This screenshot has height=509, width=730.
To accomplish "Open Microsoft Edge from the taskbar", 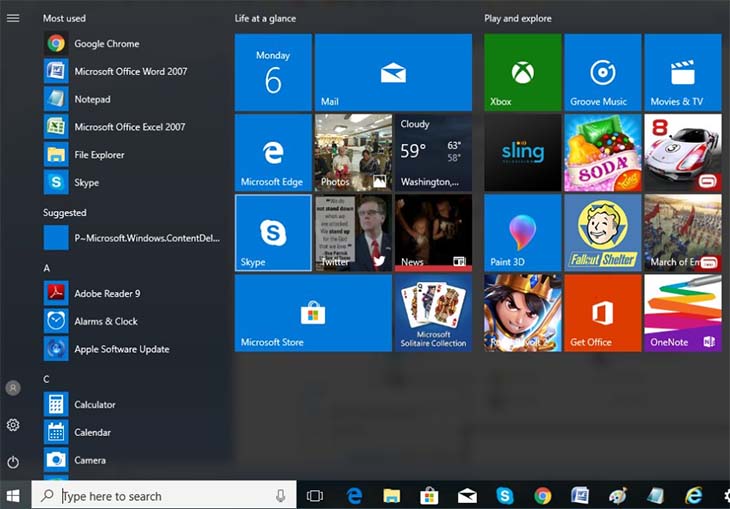I will point(354,496).
